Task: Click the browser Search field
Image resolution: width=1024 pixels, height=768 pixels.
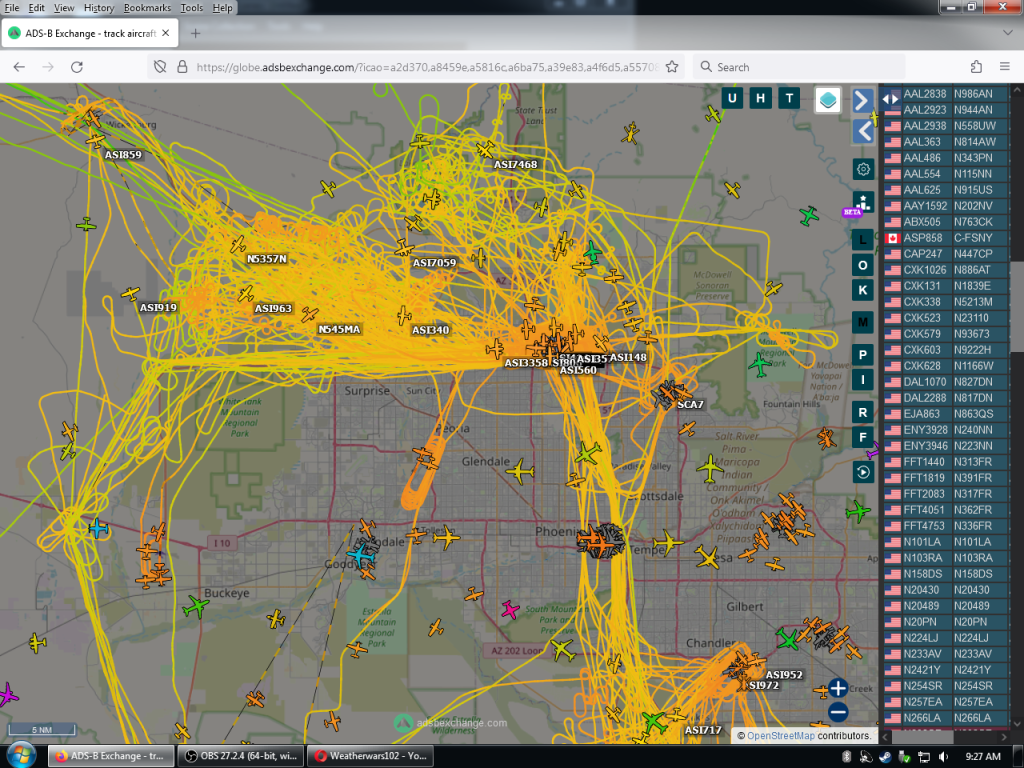Action: pyautogui.click(x=799, y=67)
